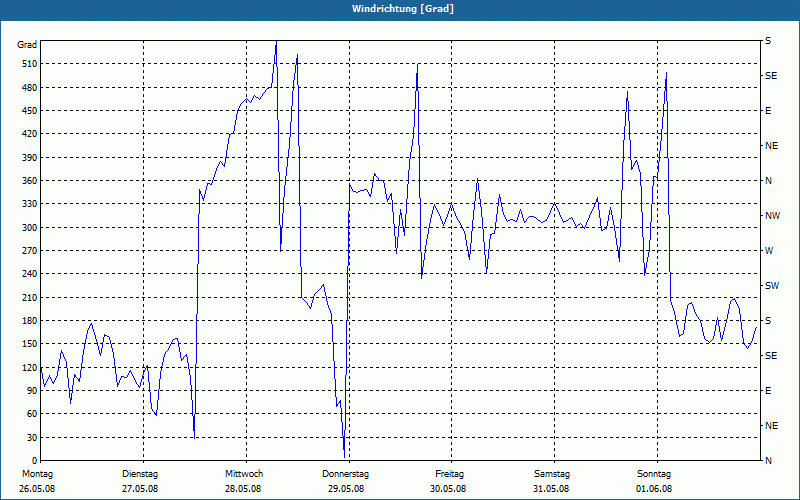Click the Donnerstag day label
The height and width of the screenshot is (500, 800).
(345, 474)
